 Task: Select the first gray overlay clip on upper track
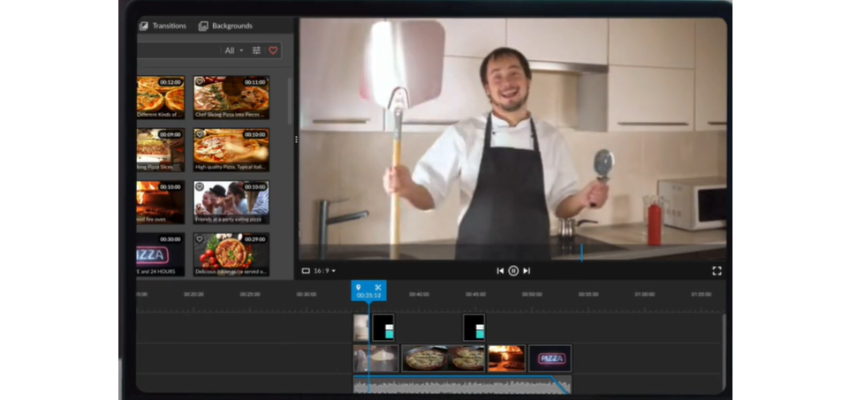(x=361, y=328)
